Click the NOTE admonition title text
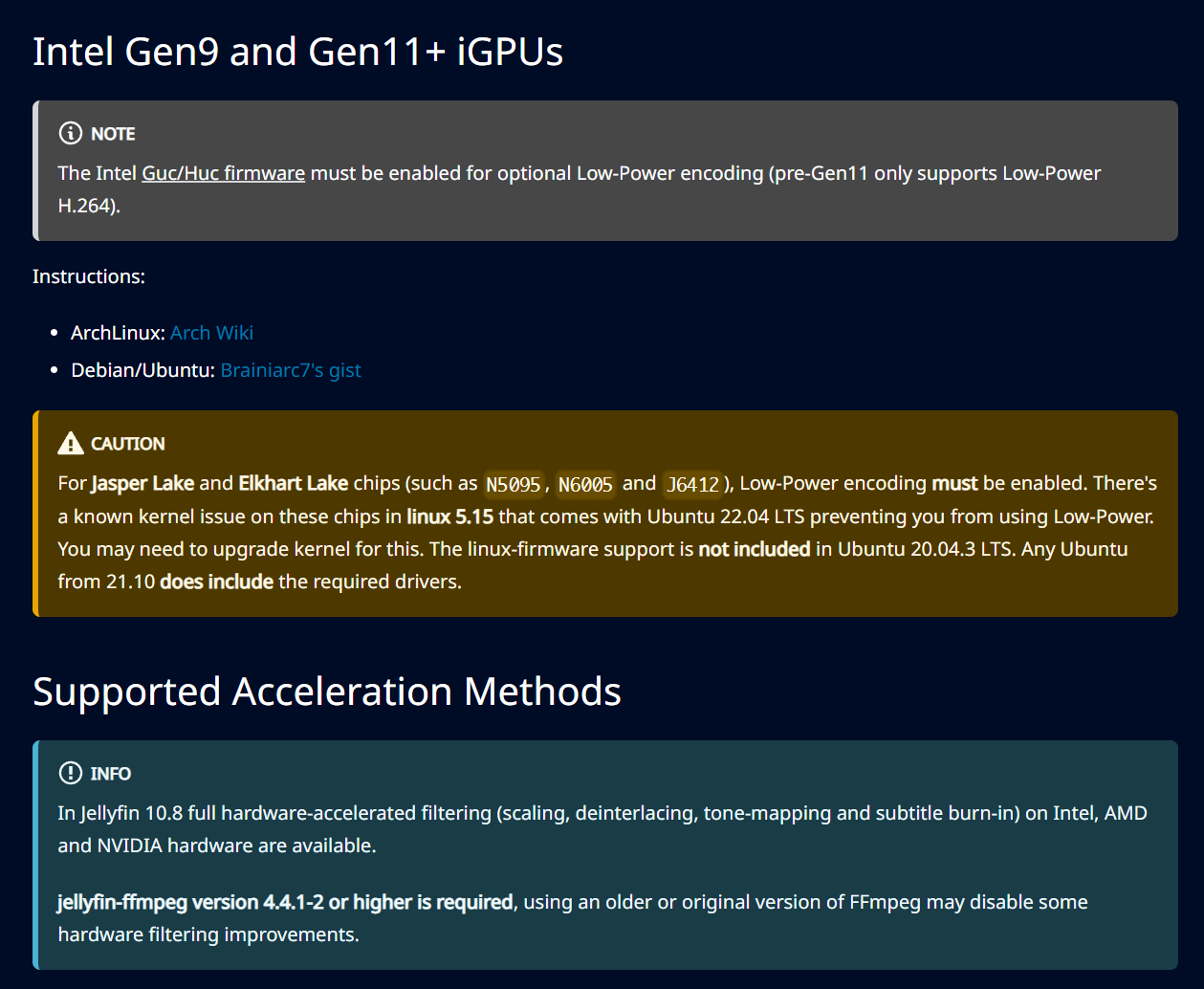The width and height of the screenshot is (1204, 989). (113, 134)
